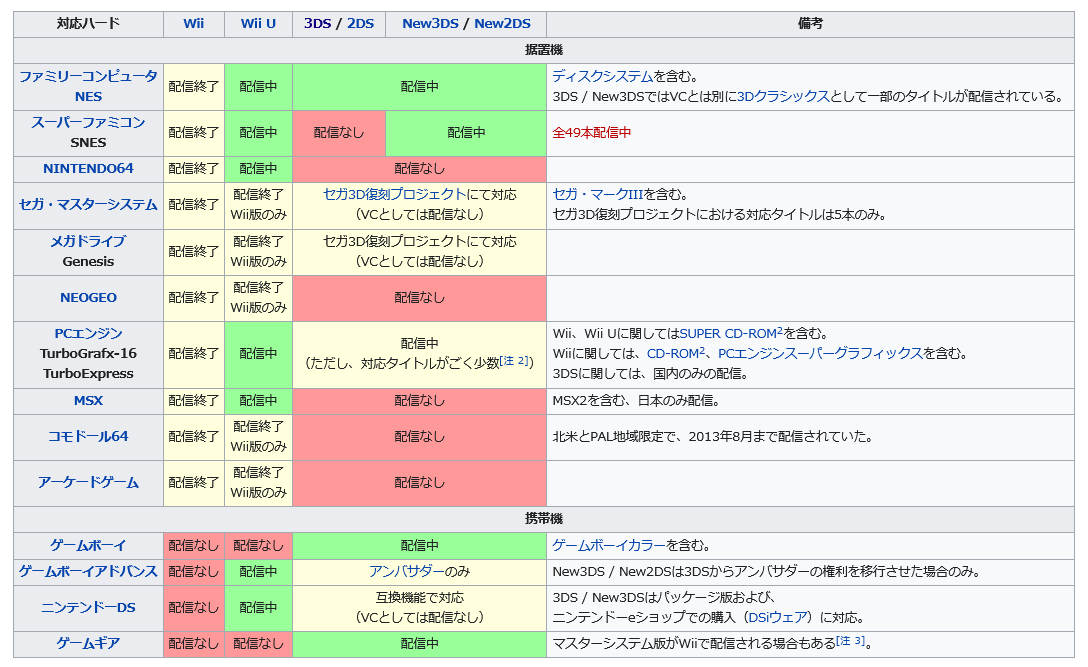Click the 対応ハード header cell

pos(88,24)
